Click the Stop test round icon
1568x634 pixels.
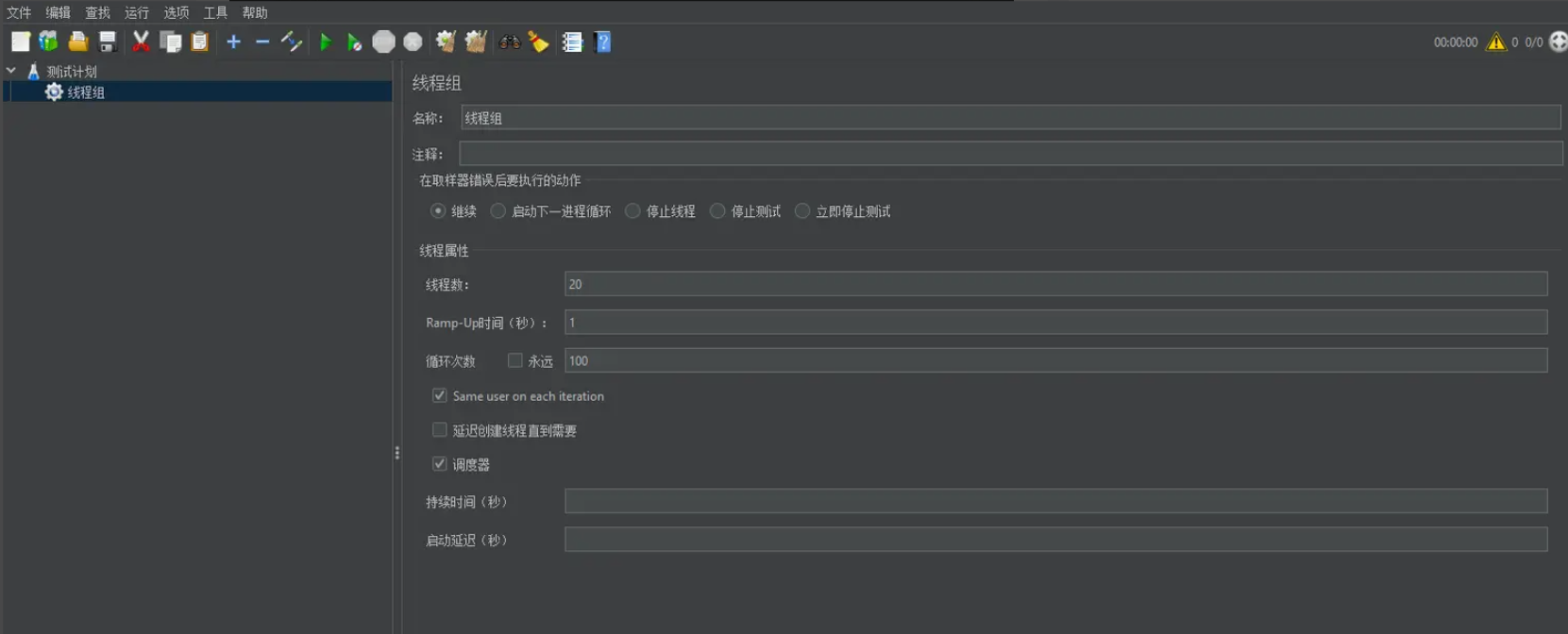click(x=383, y=42)
